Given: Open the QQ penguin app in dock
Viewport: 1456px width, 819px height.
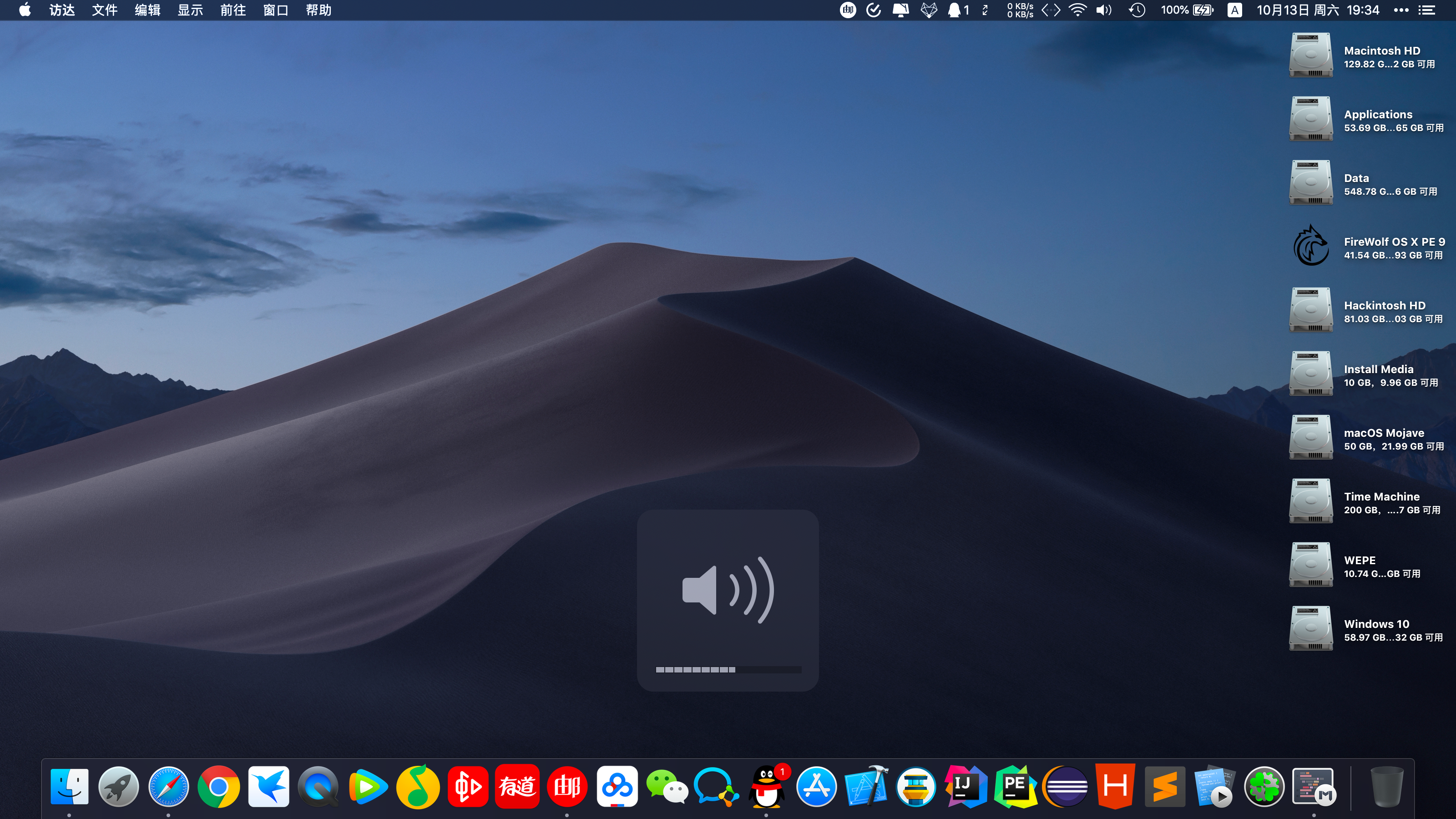Looking at the screenshot, I should point(766,786).
